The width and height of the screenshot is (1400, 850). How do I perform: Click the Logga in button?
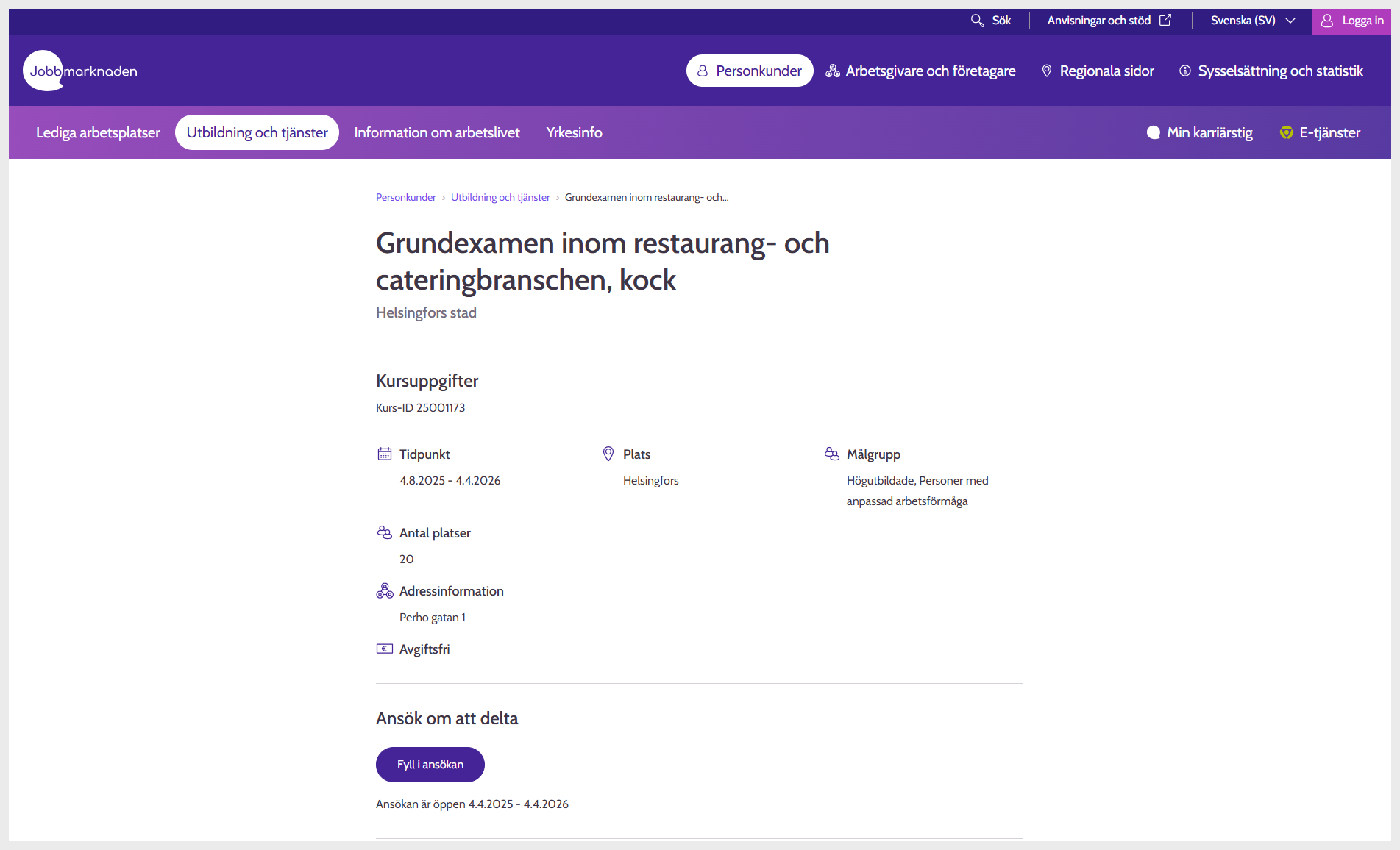pyautogui.click(x=1351, y=21)
